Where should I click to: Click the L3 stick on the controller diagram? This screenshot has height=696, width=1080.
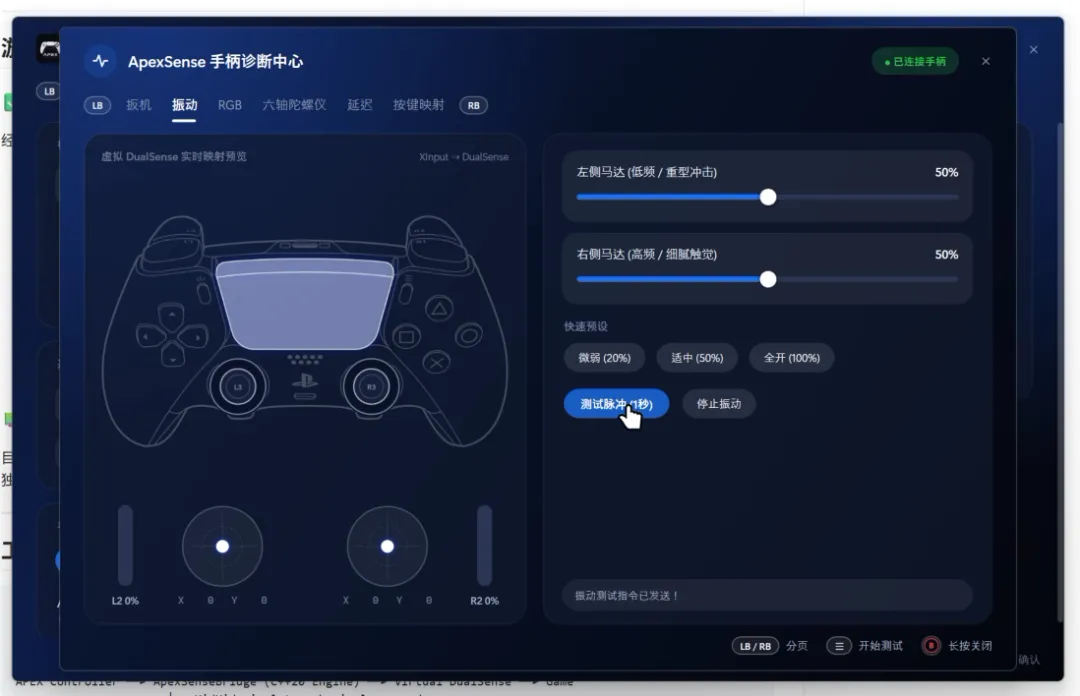(x=238, y=387)
